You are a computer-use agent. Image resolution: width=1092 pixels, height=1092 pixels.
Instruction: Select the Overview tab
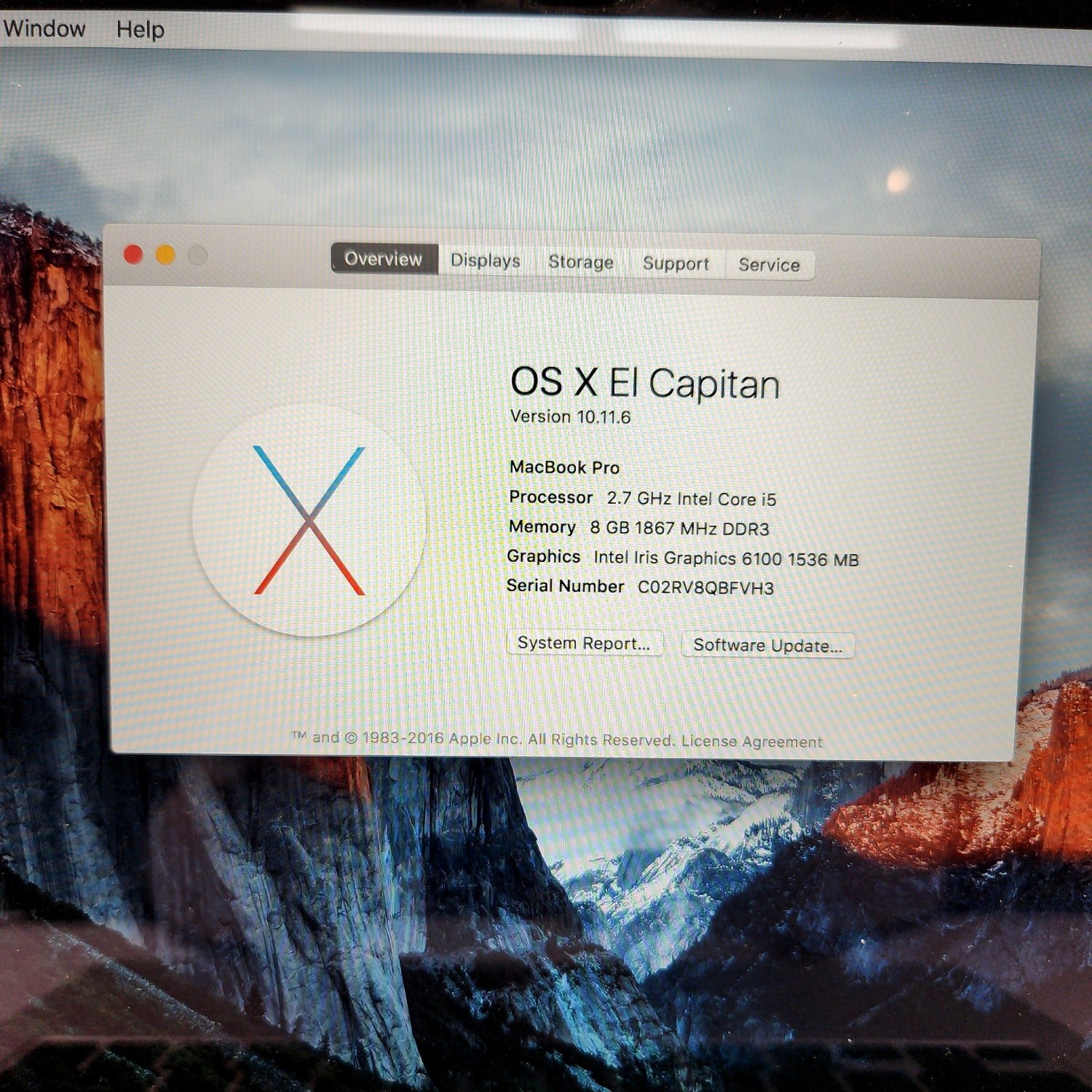(384, 259)
